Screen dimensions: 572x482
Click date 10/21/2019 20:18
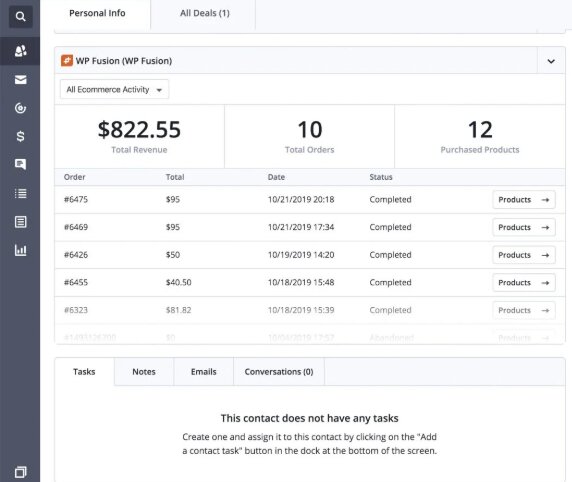[301, 200]
